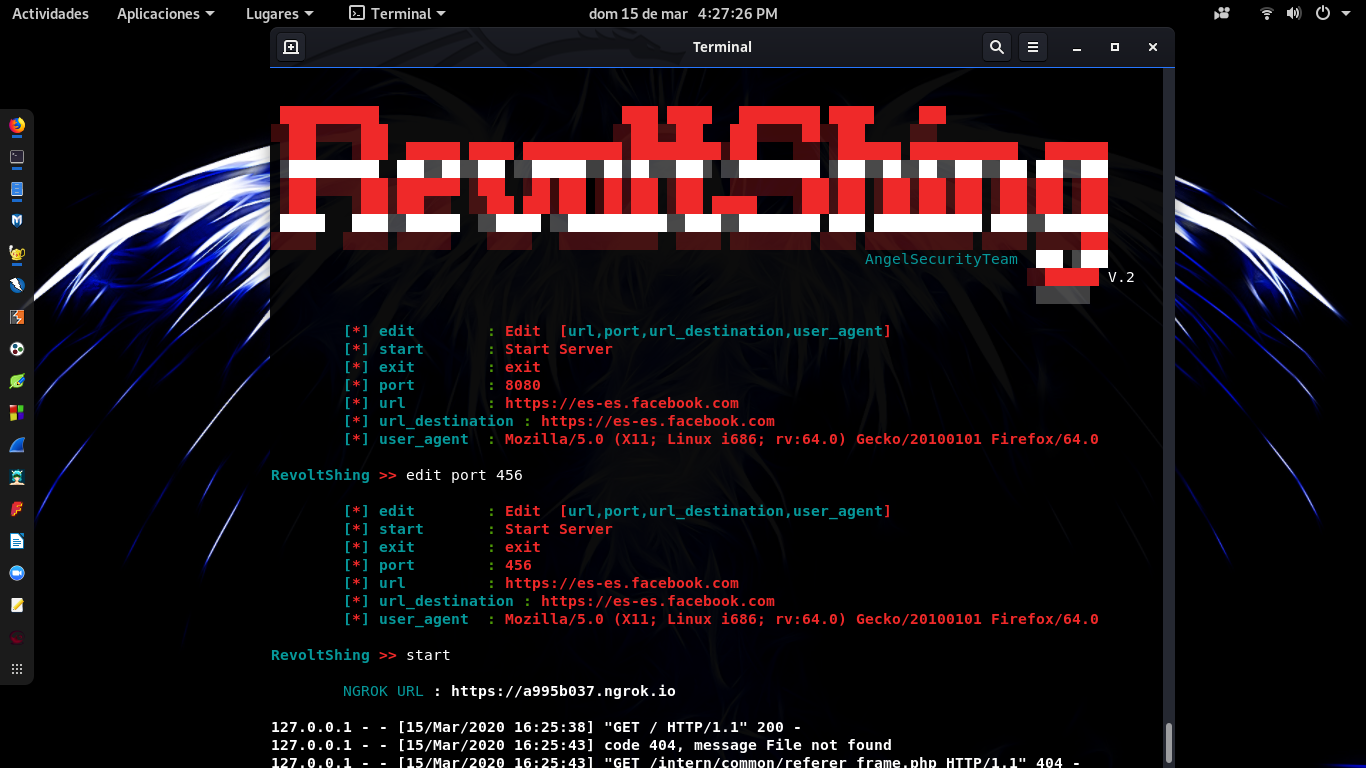The width and height of the screenshot is (1366, 768).
Task: Open Burp Suite orange icon in the dock
Action: pos(17,317)
